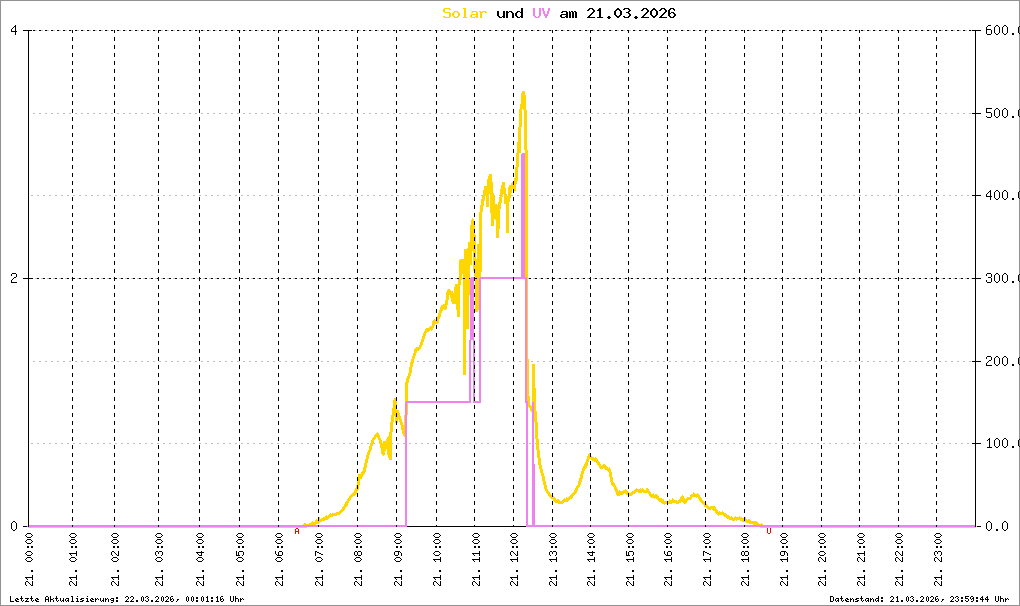
Task: Click the time label '21. 13:00'
Action: click(552, 559)
